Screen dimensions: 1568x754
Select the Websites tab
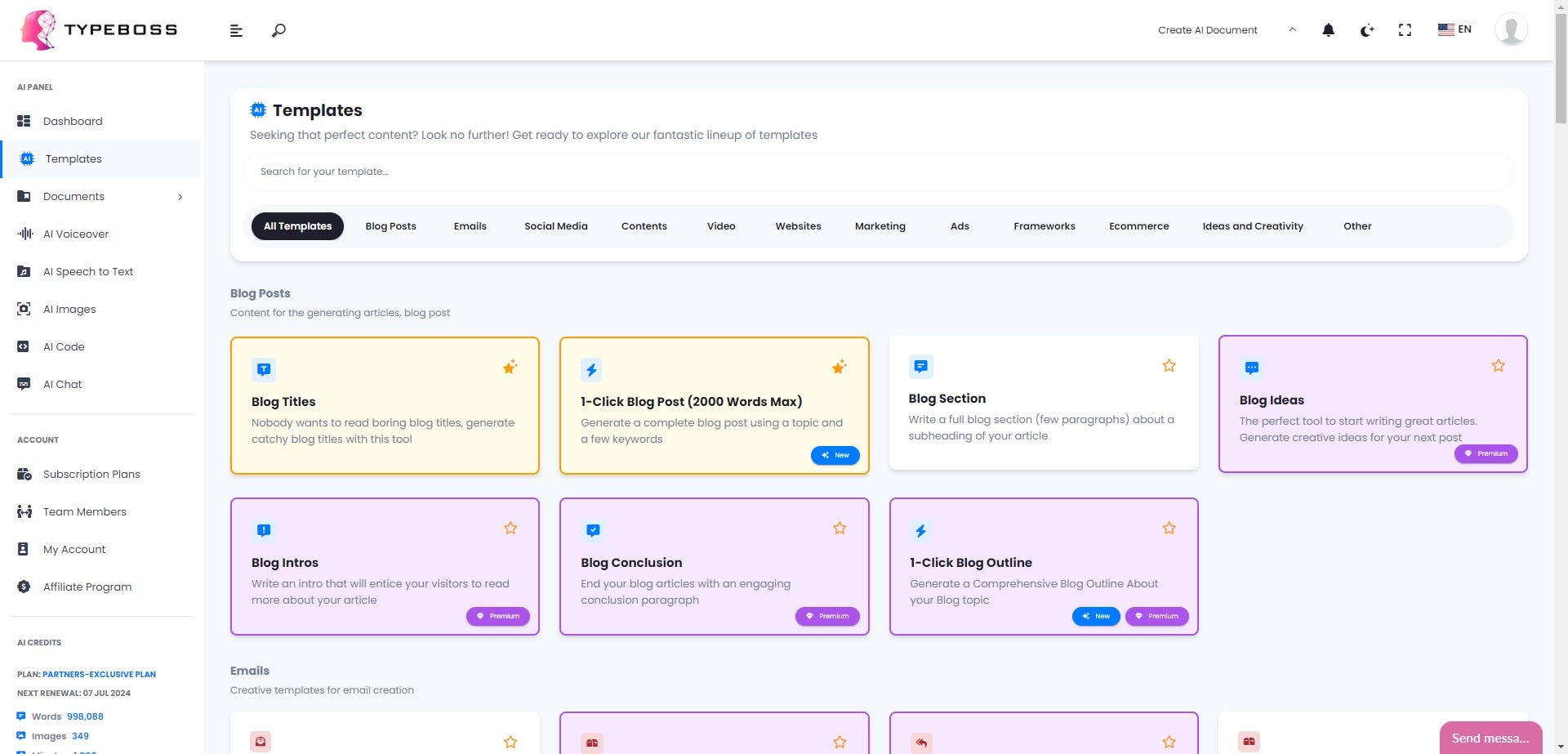coord(798,226)
